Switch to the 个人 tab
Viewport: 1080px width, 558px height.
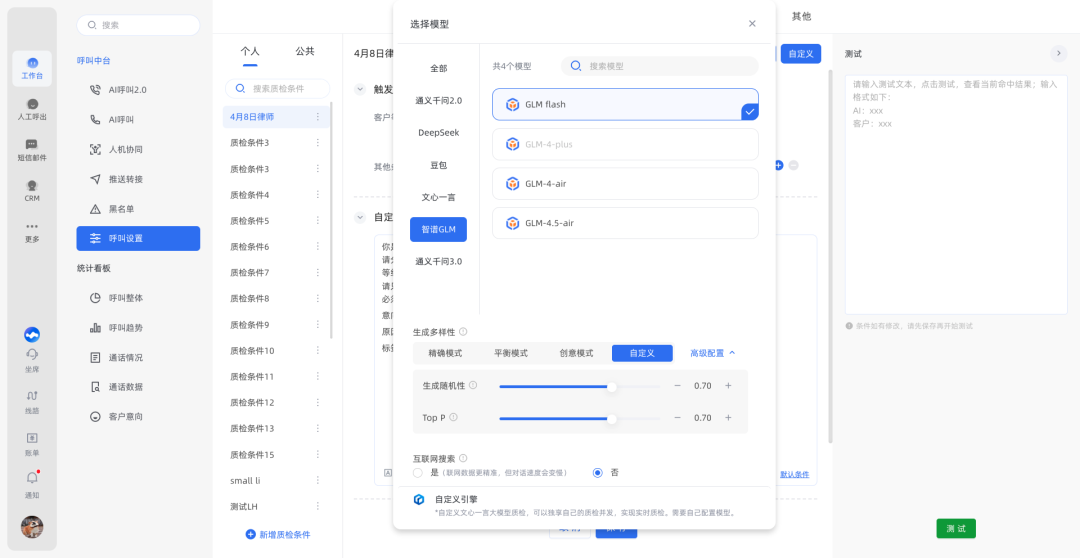coord(249,52)
